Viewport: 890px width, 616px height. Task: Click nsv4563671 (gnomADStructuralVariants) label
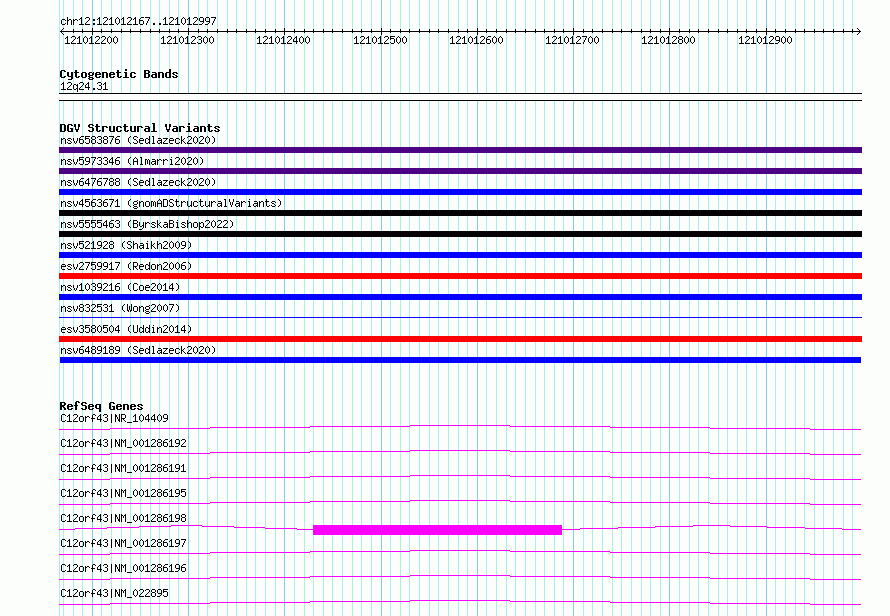click(x=171, y=203)
